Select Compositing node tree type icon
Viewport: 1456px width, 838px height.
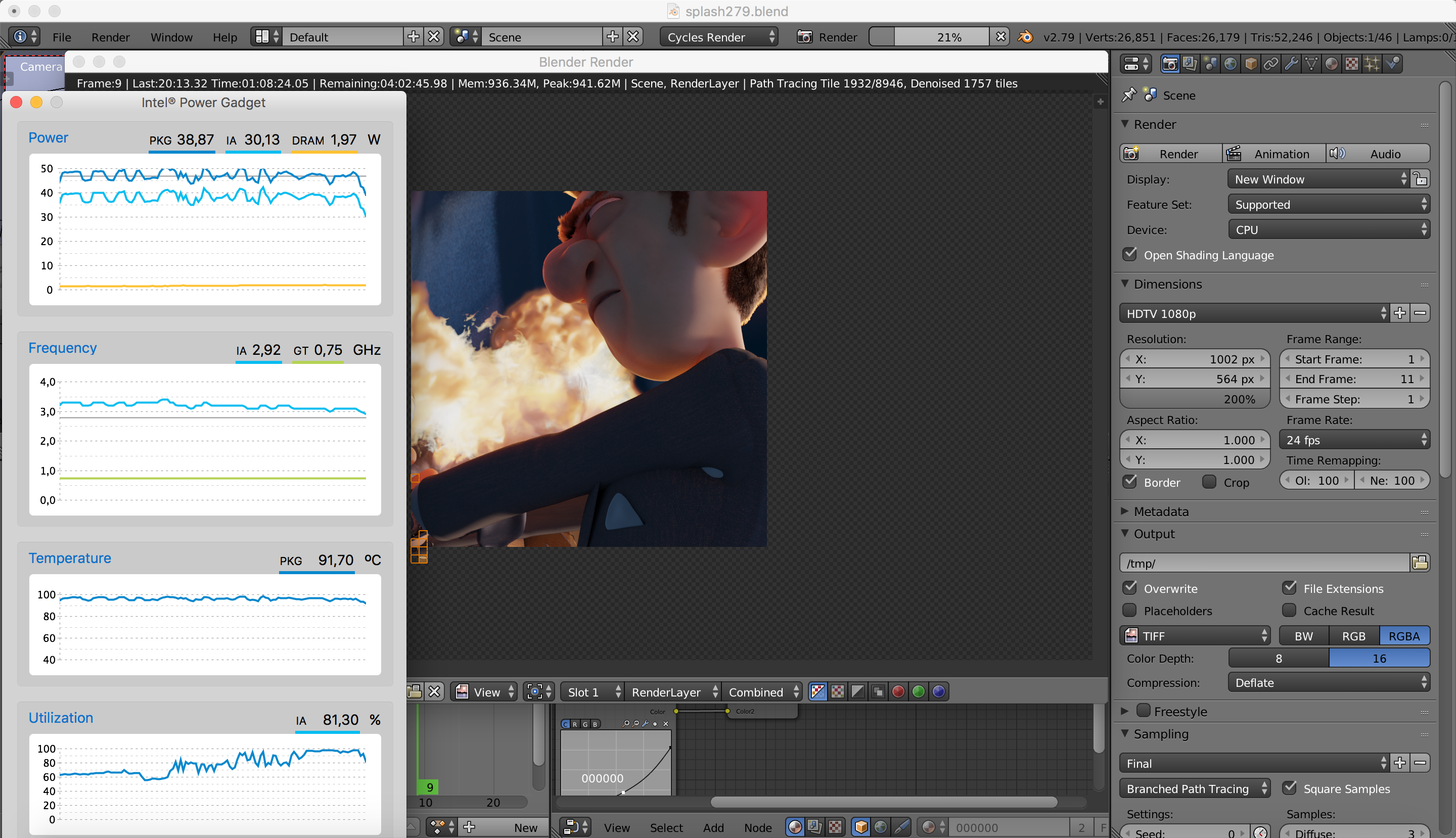pyautogui.click(x=815, y=827)
